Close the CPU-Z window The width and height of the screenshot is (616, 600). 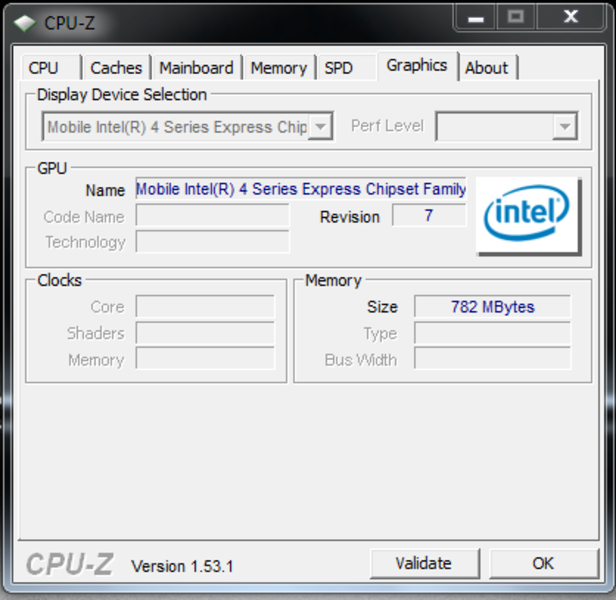(570, 17)
